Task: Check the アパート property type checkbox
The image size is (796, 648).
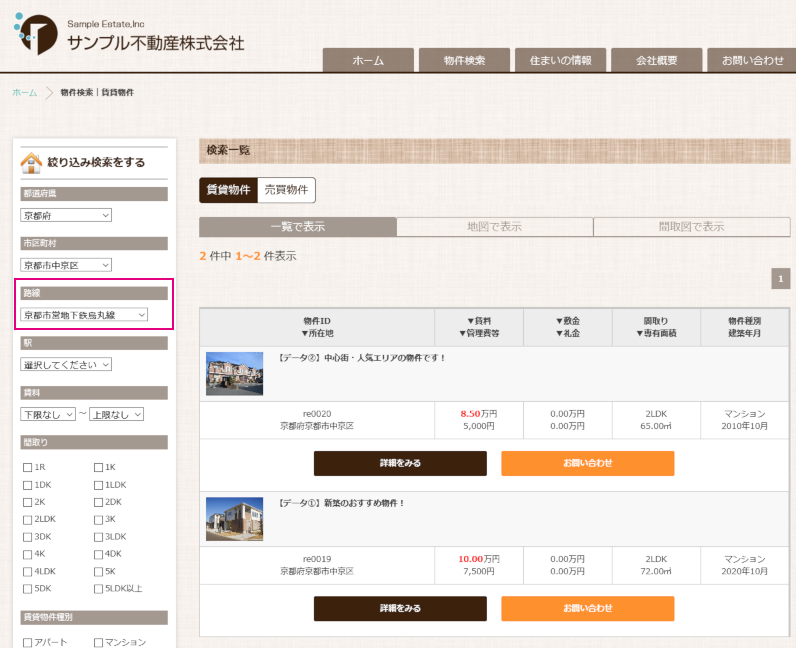Action: point(27,642)
